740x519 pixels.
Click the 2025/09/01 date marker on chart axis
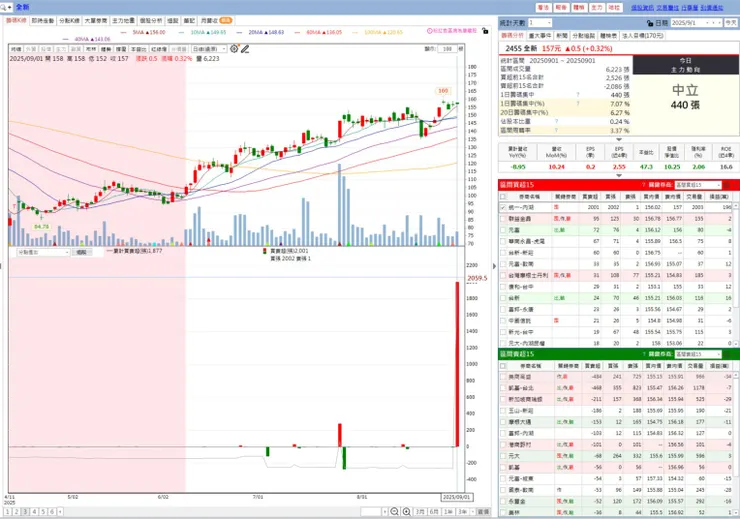tap(456, 497)
